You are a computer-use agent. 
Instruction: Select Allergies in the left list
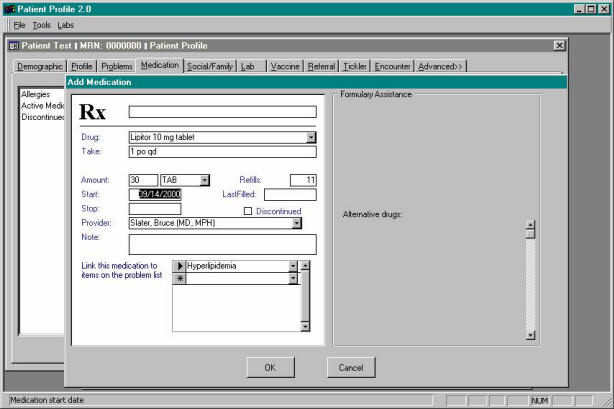36,94
